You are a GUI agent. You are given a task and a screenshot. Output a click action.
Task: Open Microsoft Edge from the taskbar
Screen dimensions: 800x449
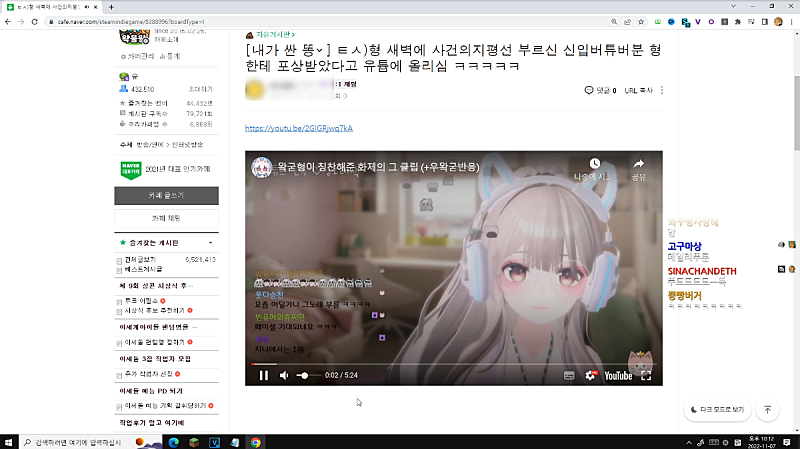(x=173, y=442)
